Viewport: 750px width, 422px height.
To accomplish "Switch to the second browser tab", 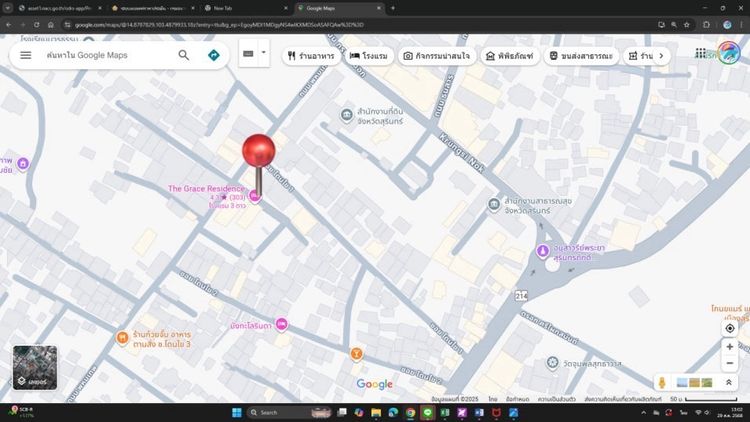I will click(x=153, y=8).
